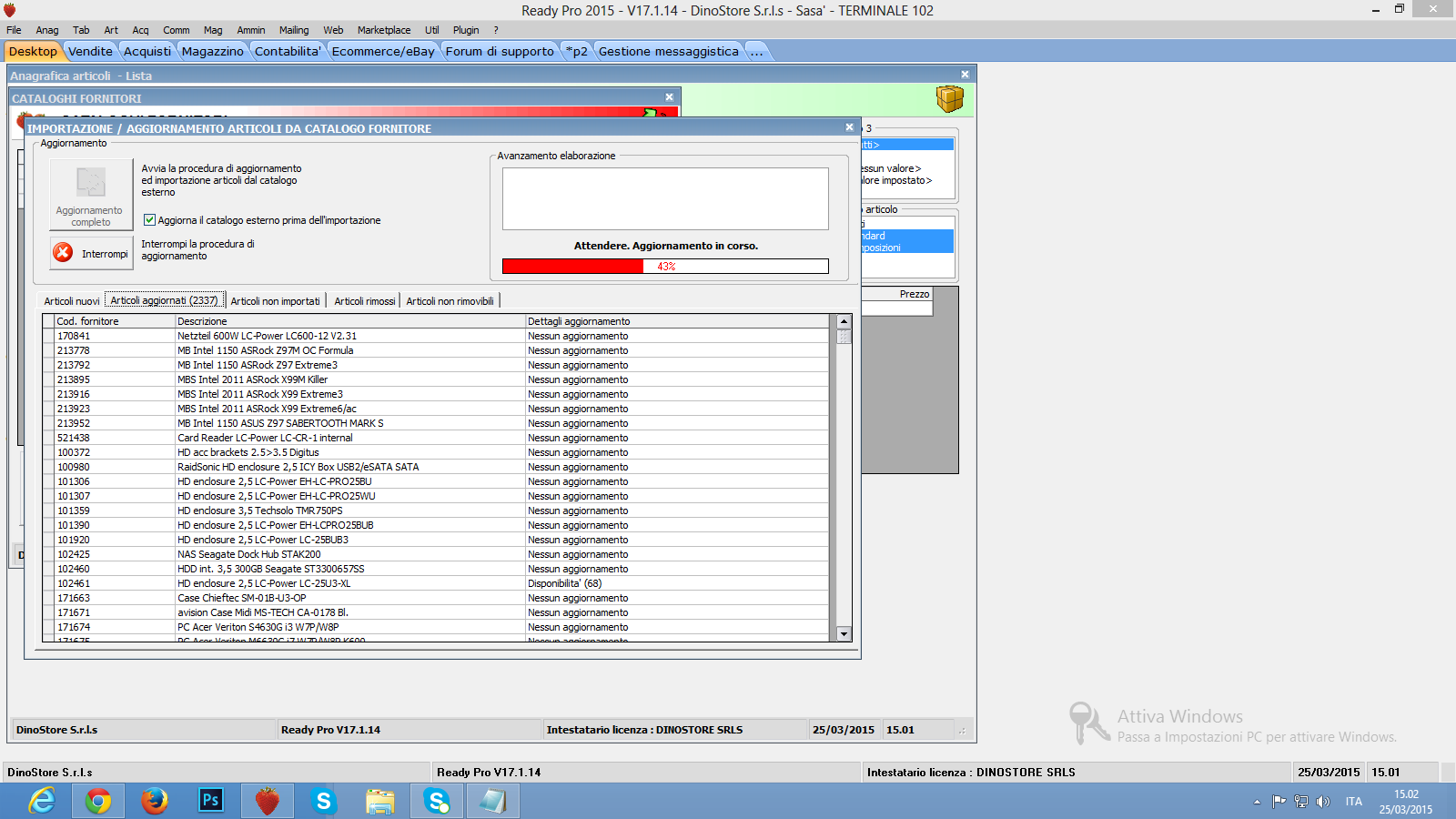Click the taskbar clock showing 15.02
Screen dimensions: 1456x819
(1406, 794)
